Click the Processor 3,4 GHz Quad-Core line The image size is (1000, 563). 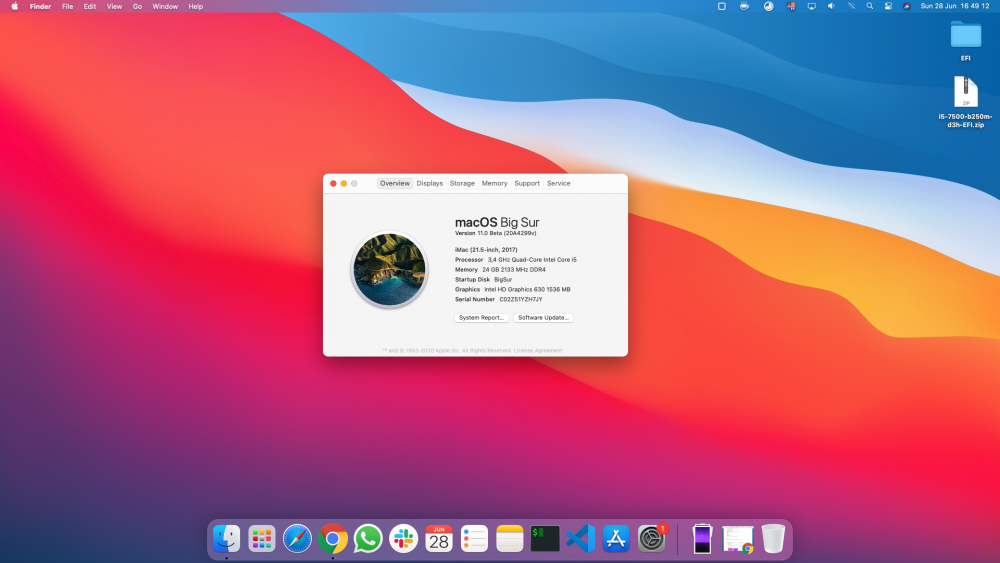(515, 260)
